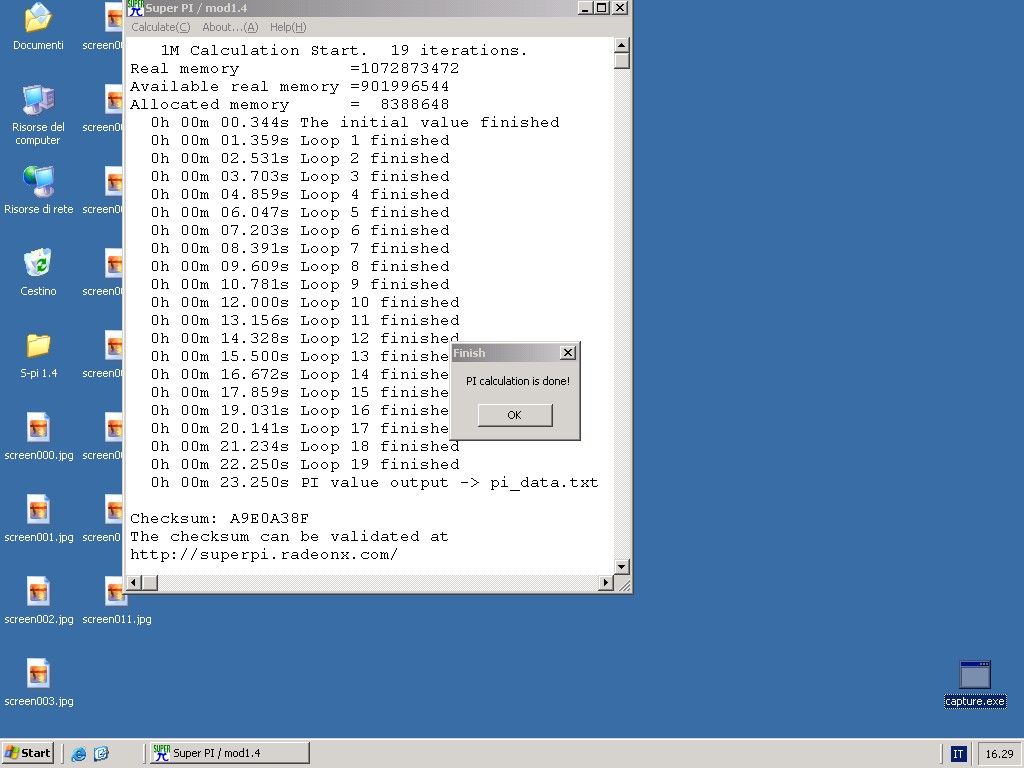Image resolution: width=1024 pixels, height=768 pixels.
Task: Click 'PI calculation is done!' message text
Action: [x=517, y=381]
